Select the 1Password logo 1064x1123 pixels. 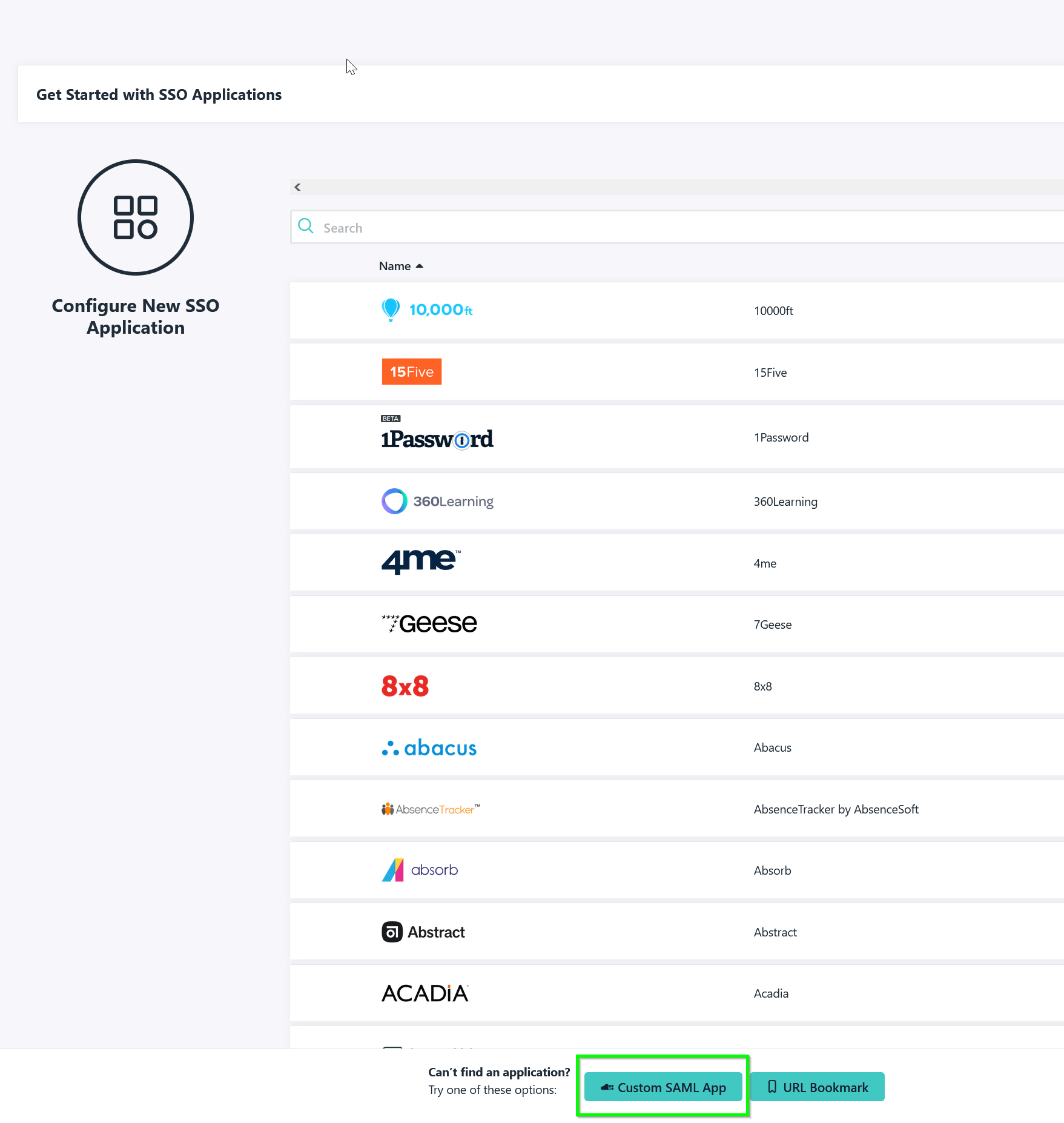pos(437,439)
